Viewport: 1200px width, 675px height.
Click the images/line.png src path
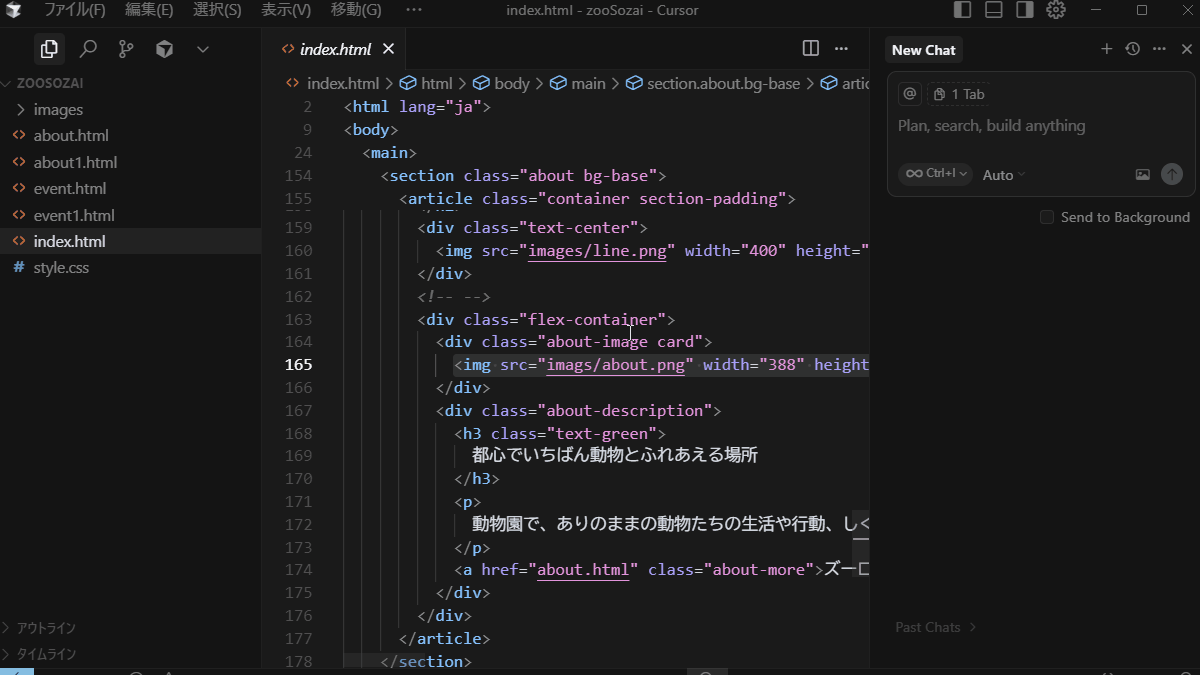pos(597,251)
